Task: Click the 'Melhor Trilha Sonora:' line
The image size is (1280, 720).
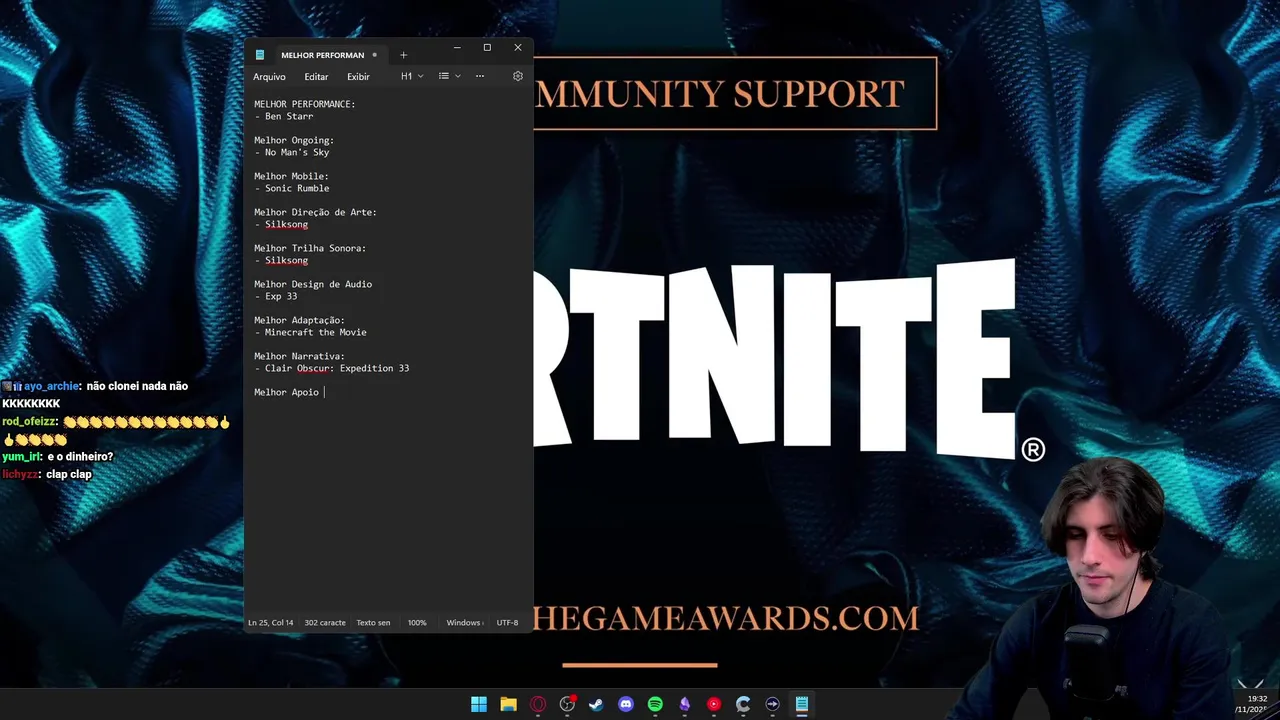Action: pyautogui.click(x=310, y=248)
